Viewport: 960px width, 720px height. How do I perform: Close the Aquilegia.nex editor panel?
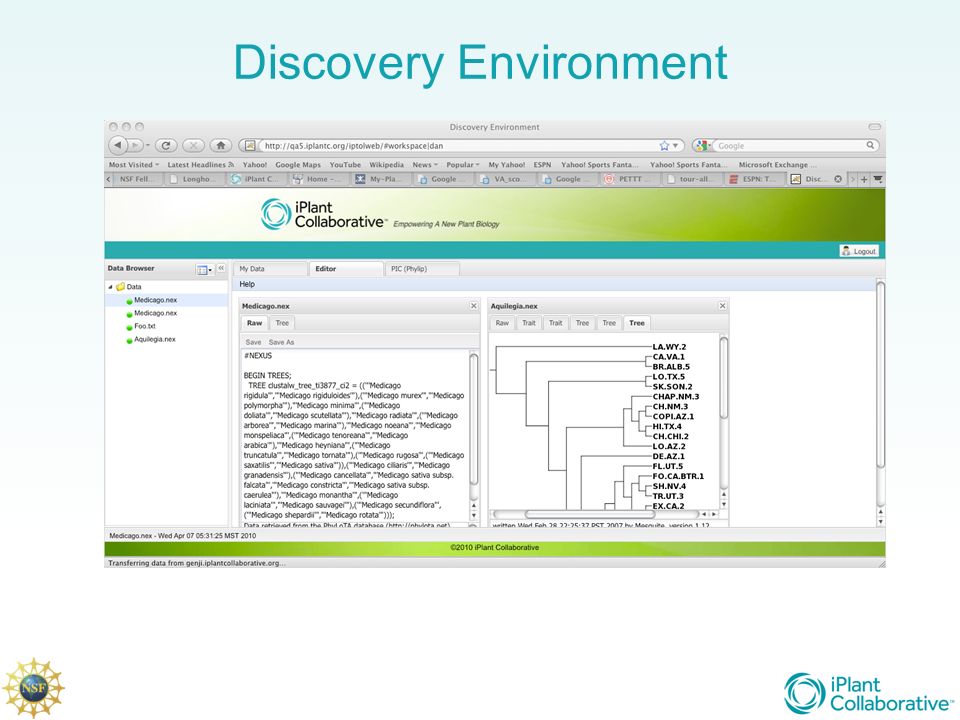722,306
